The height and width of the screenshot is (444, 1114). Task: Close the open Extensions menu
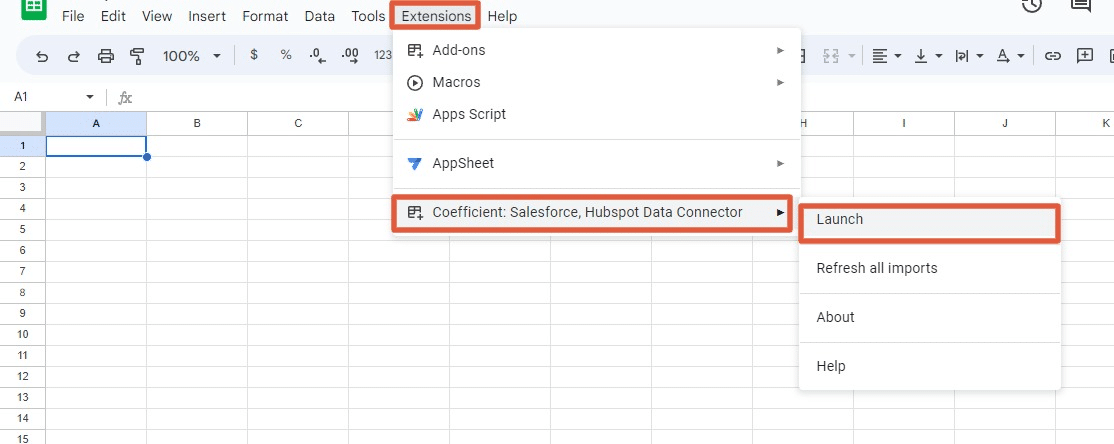(x=436, y=16)
